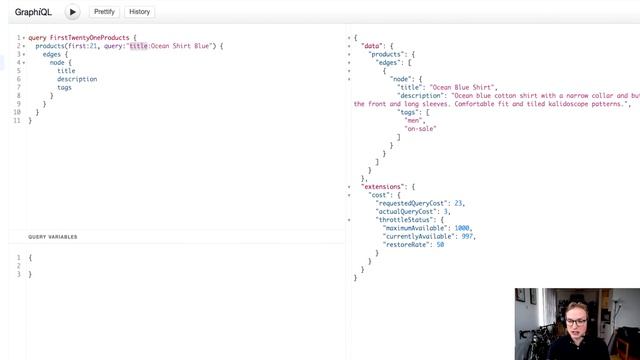Image resolution: width=640 pixels, height=360 pixels.
Task: Click the "description" field on line 6
Action: pos(77,79)
